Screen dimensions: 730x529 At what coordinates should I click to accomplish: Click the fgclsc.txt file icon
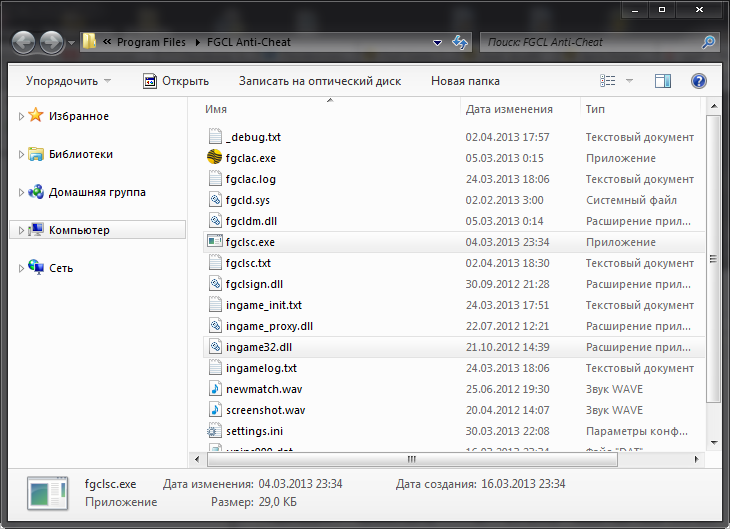215,262
